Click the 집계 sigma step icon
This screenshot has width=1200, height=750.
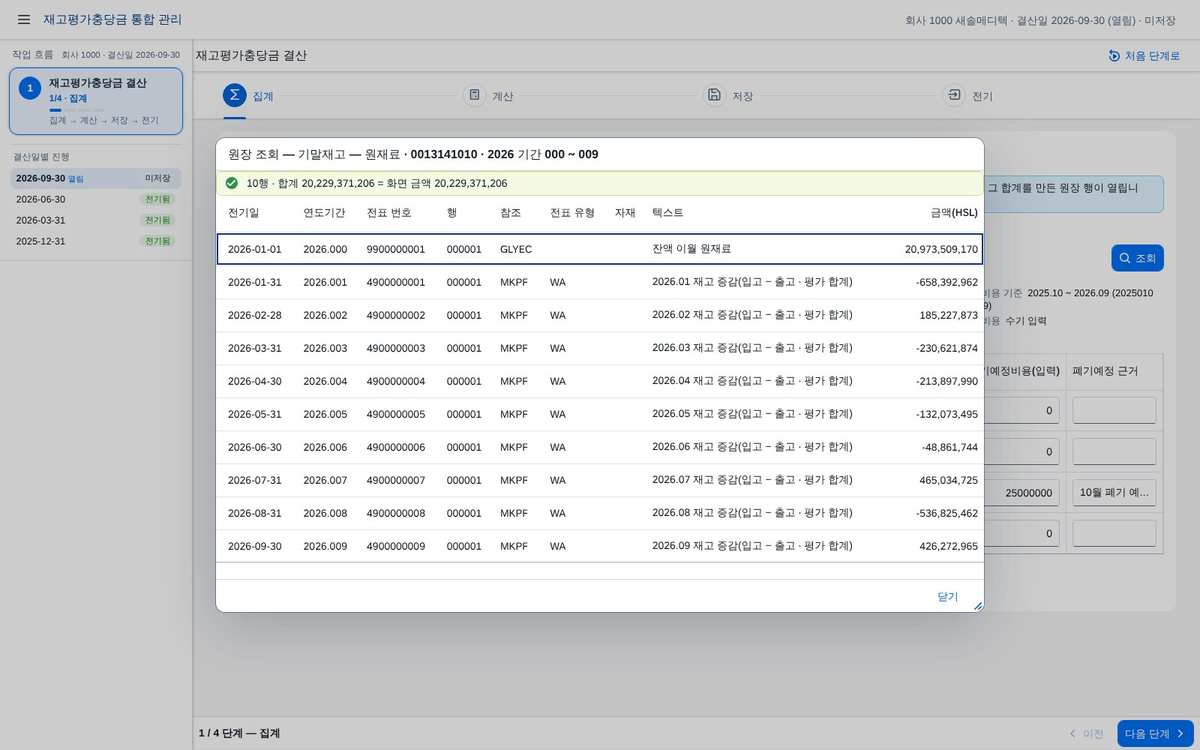234,95
